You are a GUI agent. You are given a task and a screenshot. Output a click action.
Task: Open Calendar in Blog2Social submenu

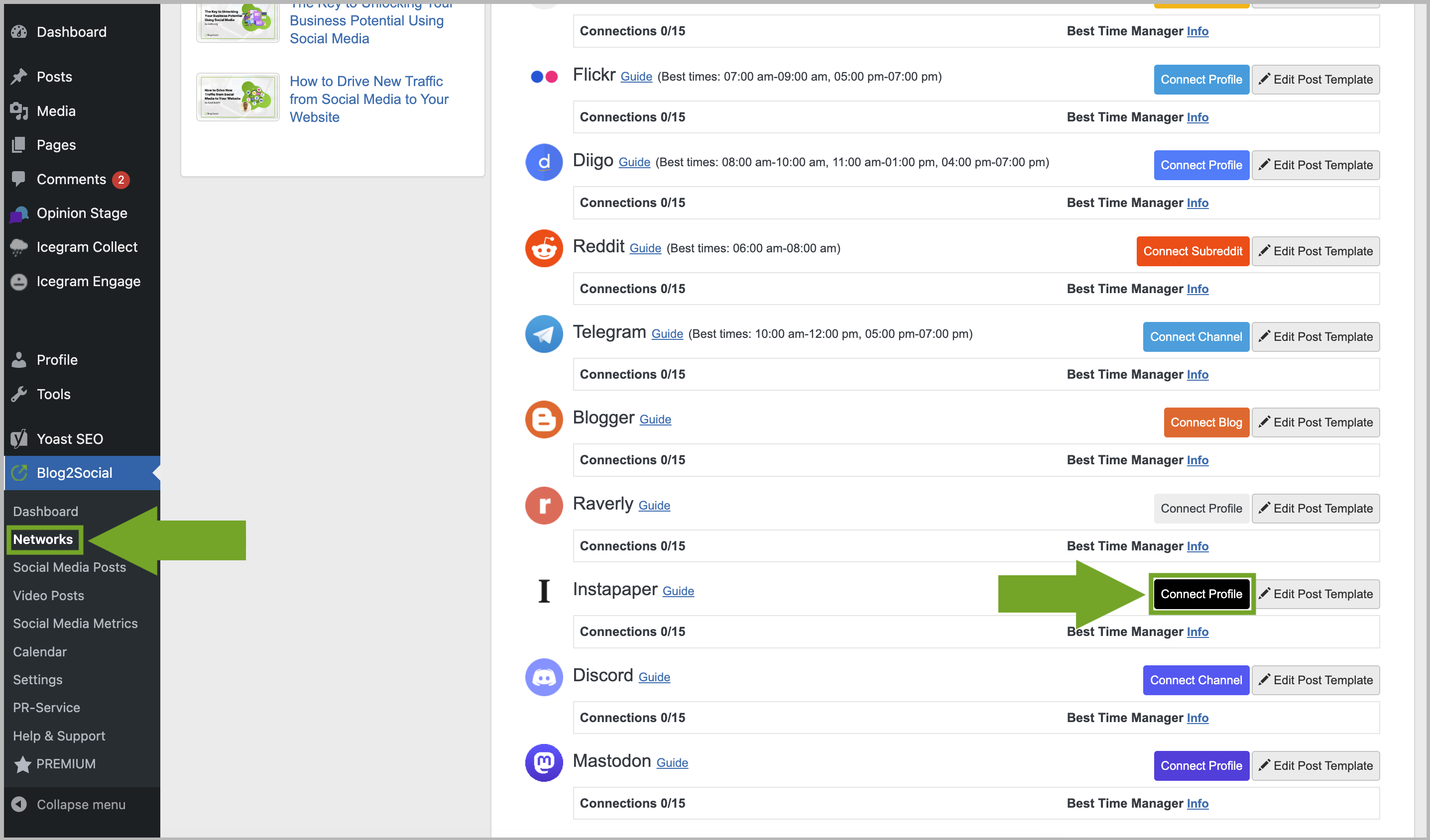click(x=40, y=652)
